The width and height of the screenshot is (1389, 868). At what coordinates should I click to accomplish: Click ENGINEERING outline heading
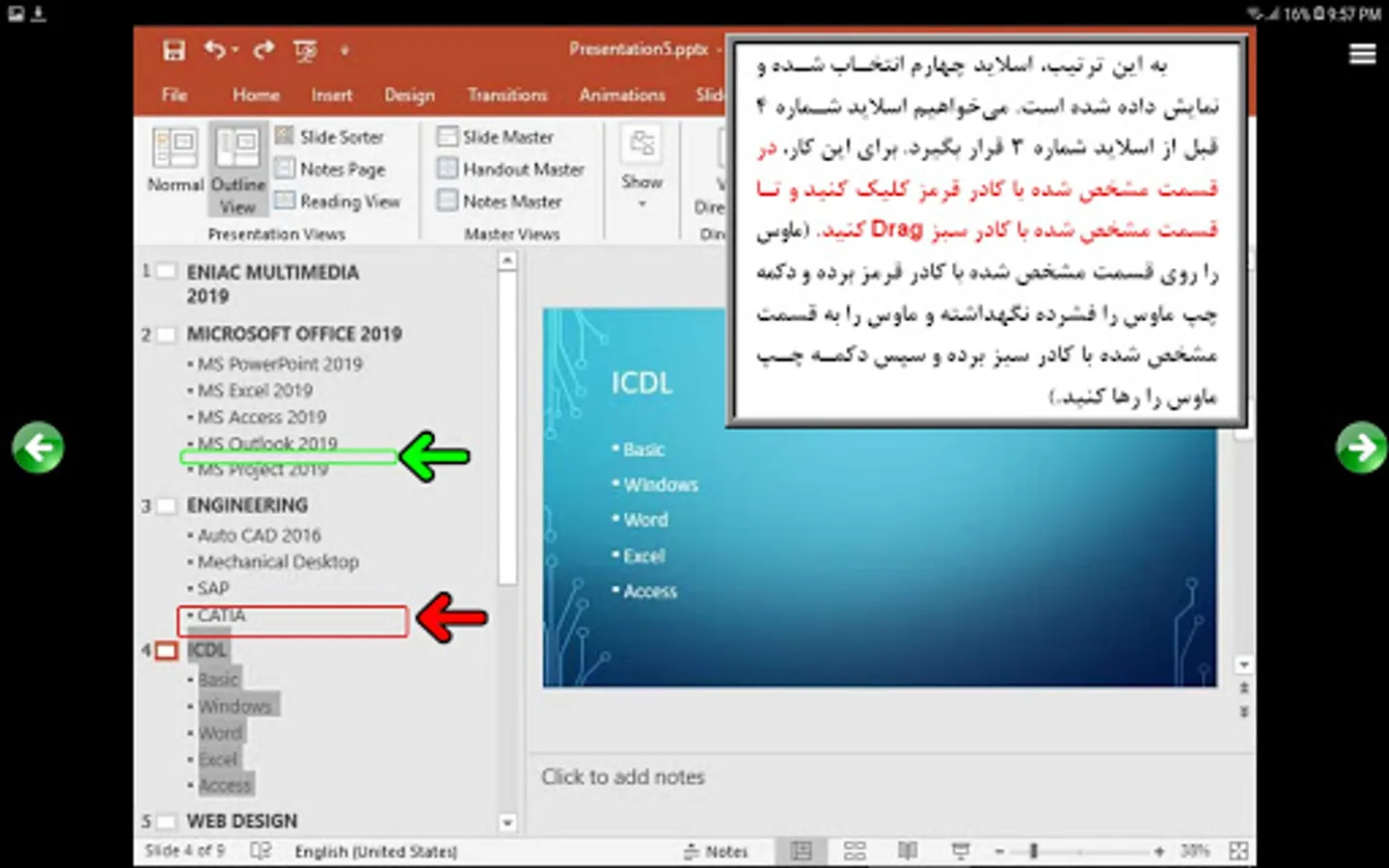pyautogui.click(x=247, y=505)
